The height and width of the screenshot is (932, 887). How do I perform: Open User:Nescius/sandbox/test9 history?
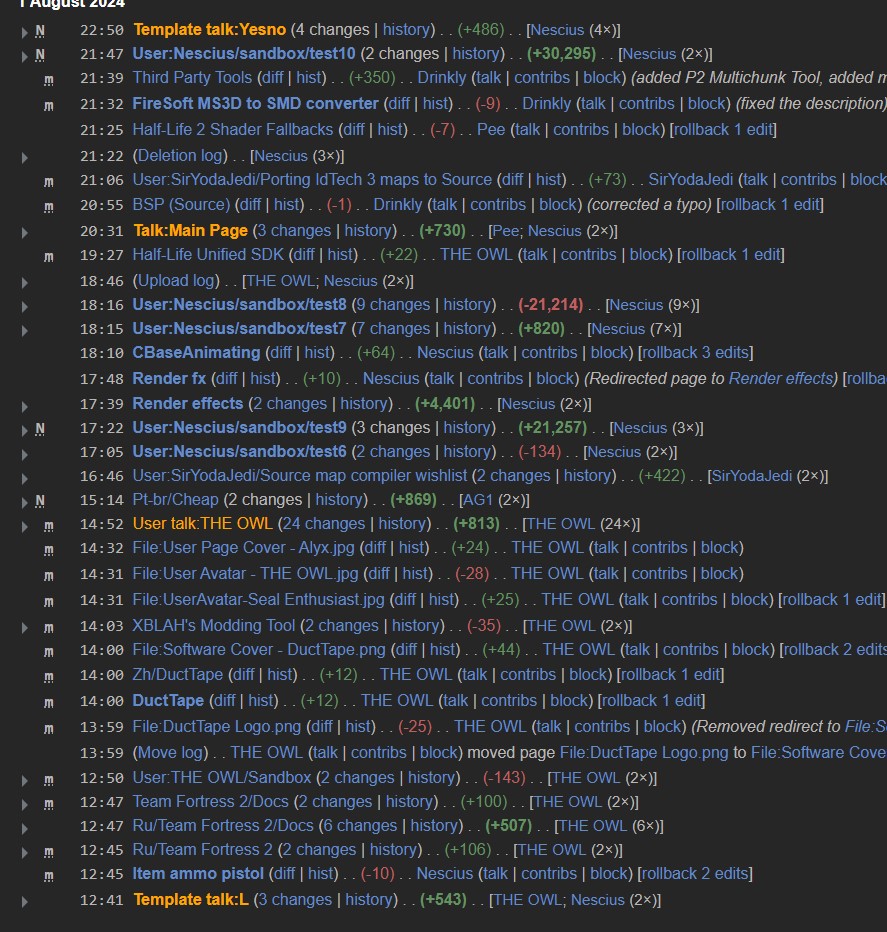[x=467, y=427]
